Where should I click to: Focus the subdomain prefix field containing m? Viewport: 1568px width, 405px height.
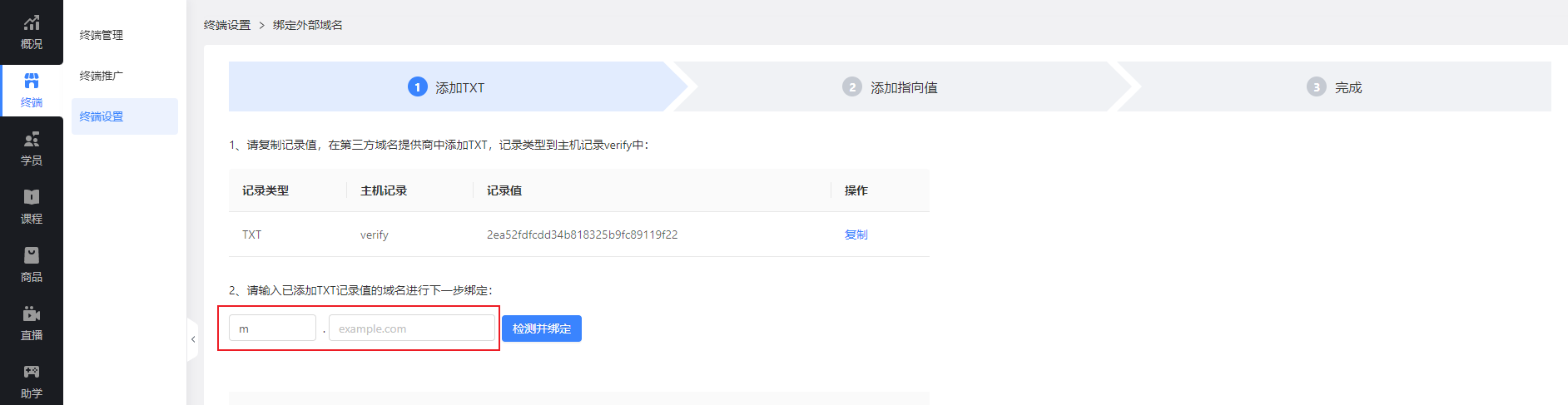coord(272,328)
